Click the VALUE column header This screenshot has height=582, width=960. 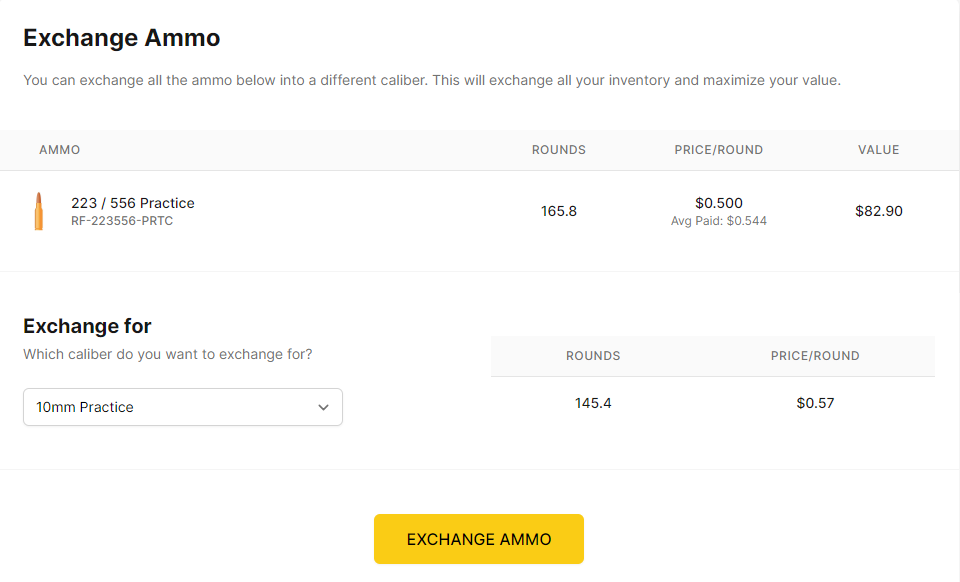(879, 150)
